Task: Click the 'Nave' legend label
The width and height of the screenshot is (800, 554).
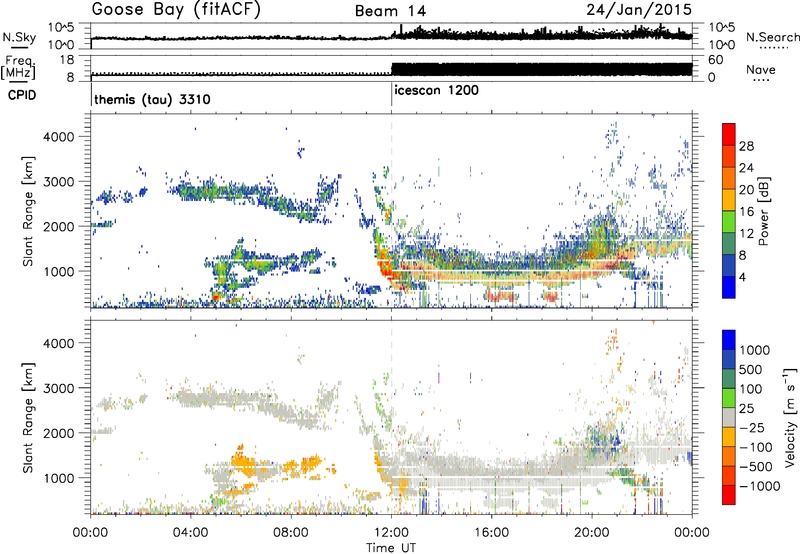Action: coord(760,69)
